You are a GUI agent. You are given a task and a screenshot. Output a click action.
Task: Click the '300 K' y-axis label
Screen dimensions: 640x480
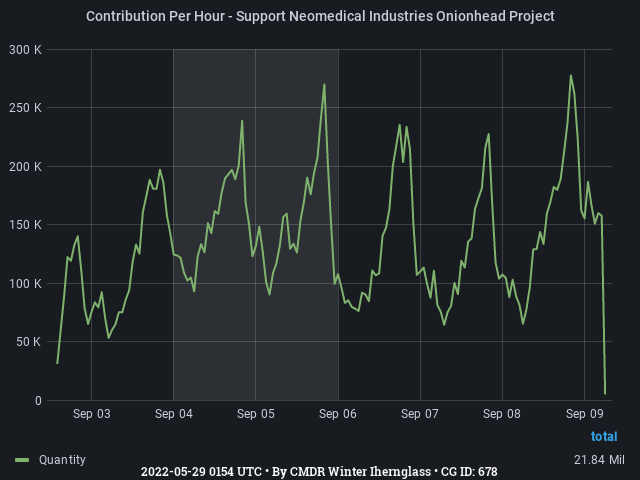tap(25, 50)
